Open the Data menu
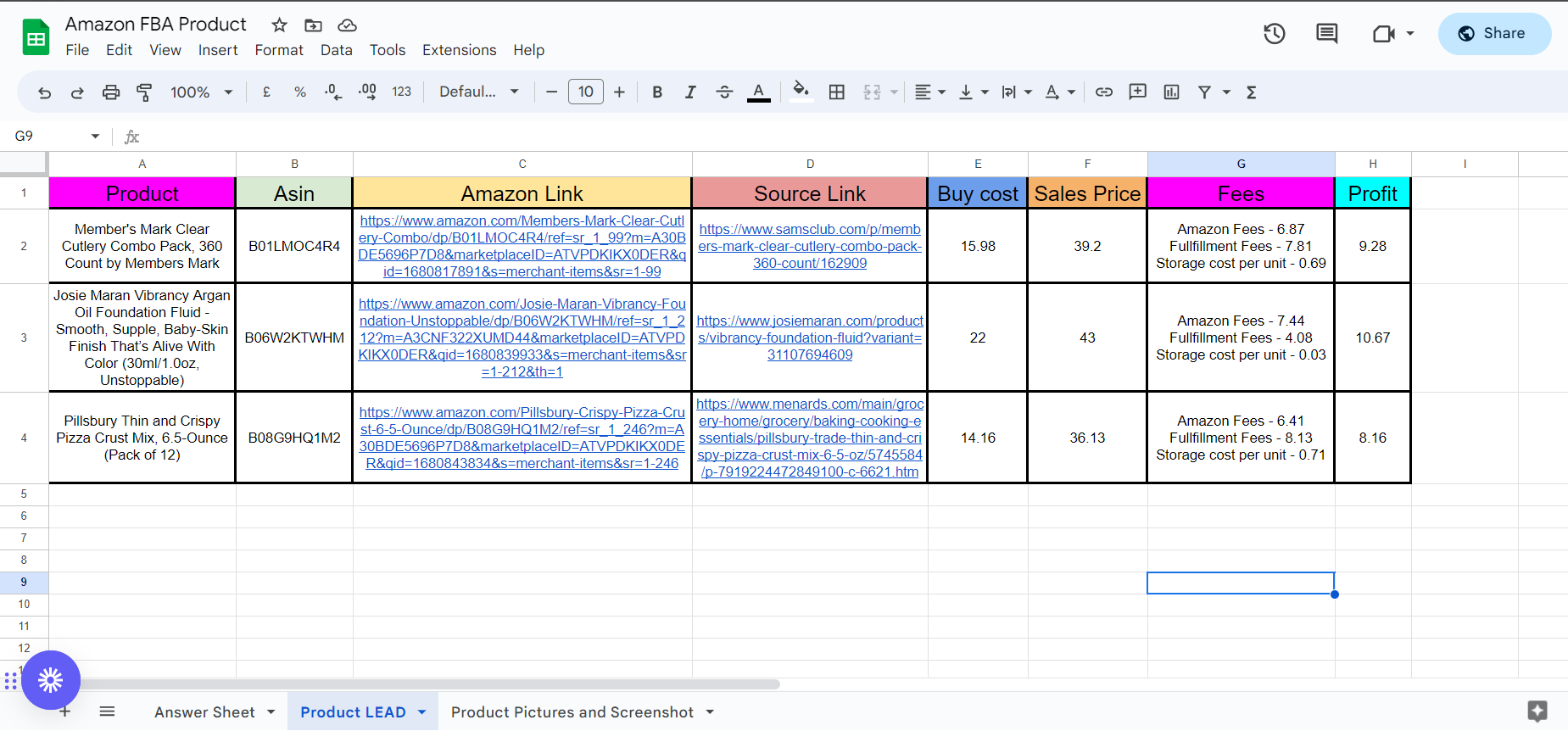This screenshot has height=731, width=1568. (337, 51)
